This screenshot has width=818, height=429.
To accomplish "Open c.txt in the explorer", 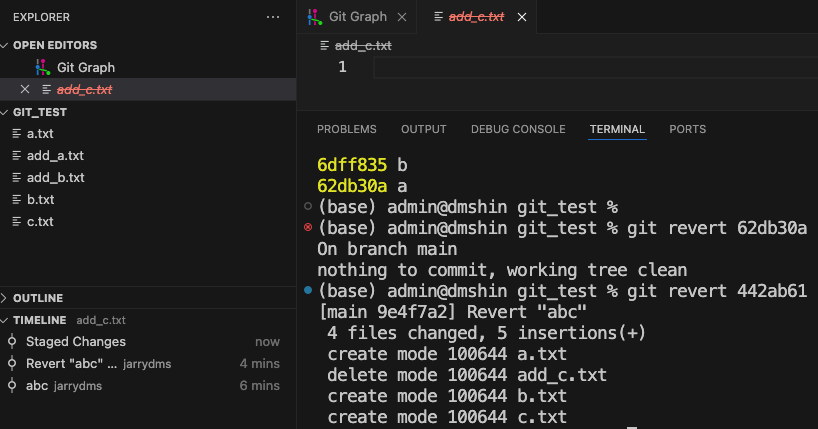I will click(x=148, y=221).
